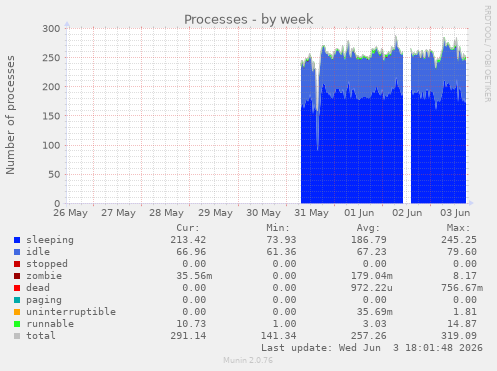Viewport: 497px width, 371px height.
Task: Click the '150' y-axis tick label
Action: click(x=51, y=116)
